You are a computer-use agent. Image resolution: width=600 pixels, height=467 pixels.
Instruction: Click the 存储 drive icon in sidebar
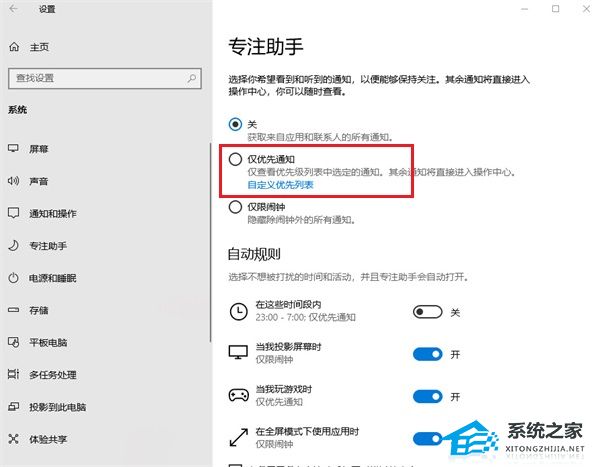tap(13, 310)
